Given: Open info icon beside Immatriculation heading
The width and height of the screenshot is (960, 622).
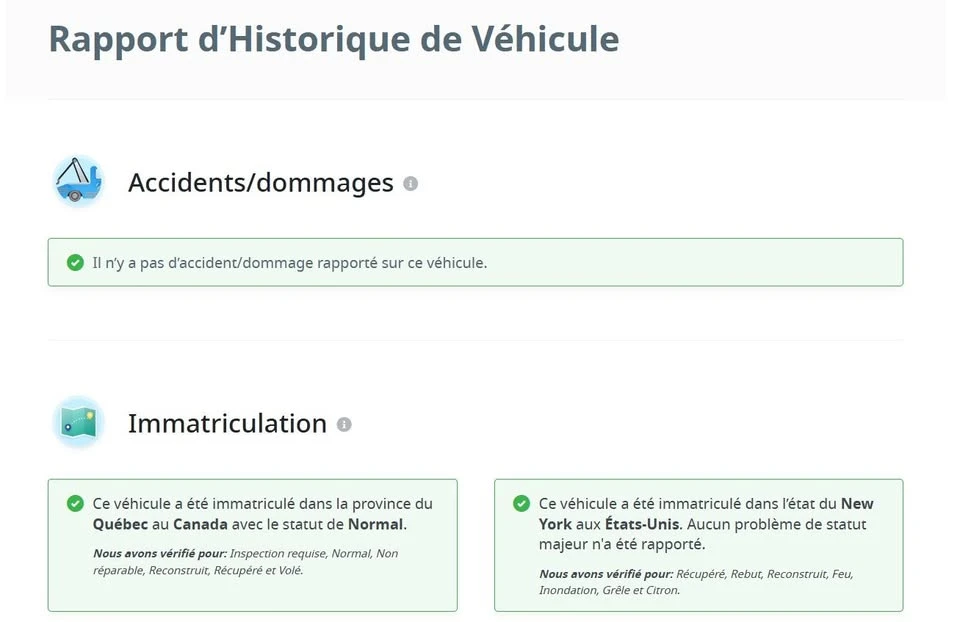Looking at the screenshot, I should point(344,424).
